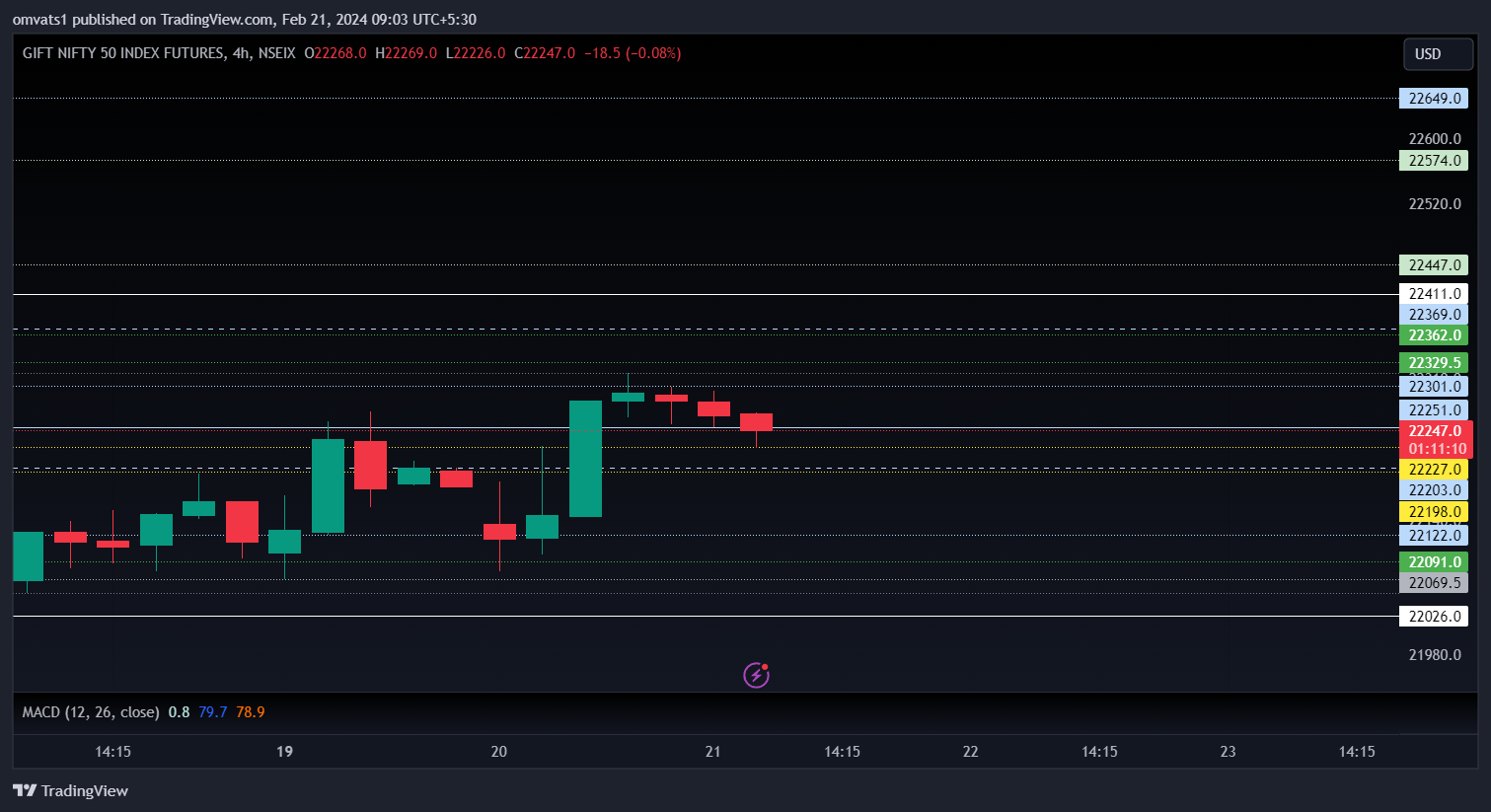Click the yellow 22198.0 price label

coord(1434,512)
